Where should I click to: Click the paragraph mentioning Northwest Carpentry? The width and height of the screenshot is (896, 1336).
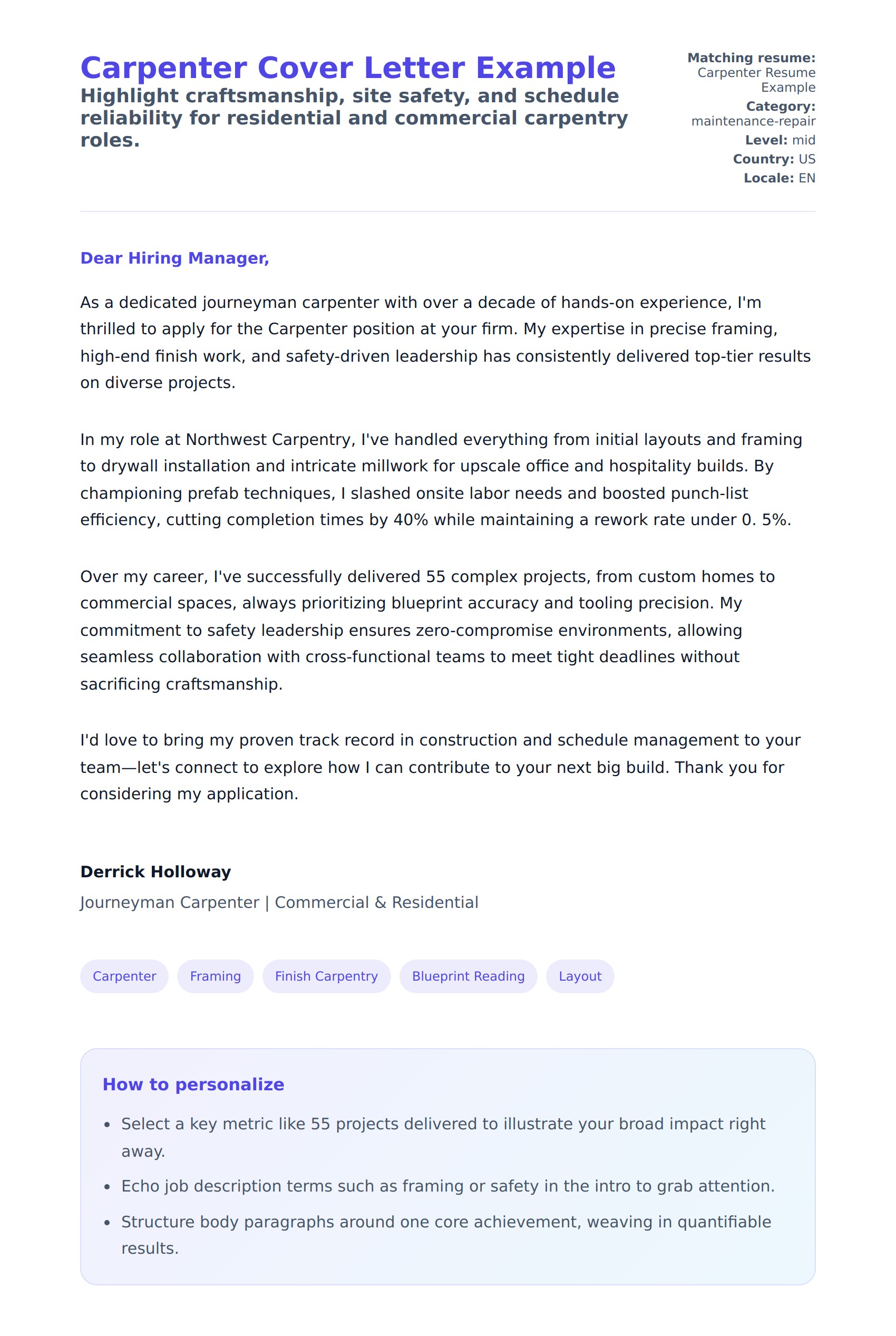(x=441, y=479)
